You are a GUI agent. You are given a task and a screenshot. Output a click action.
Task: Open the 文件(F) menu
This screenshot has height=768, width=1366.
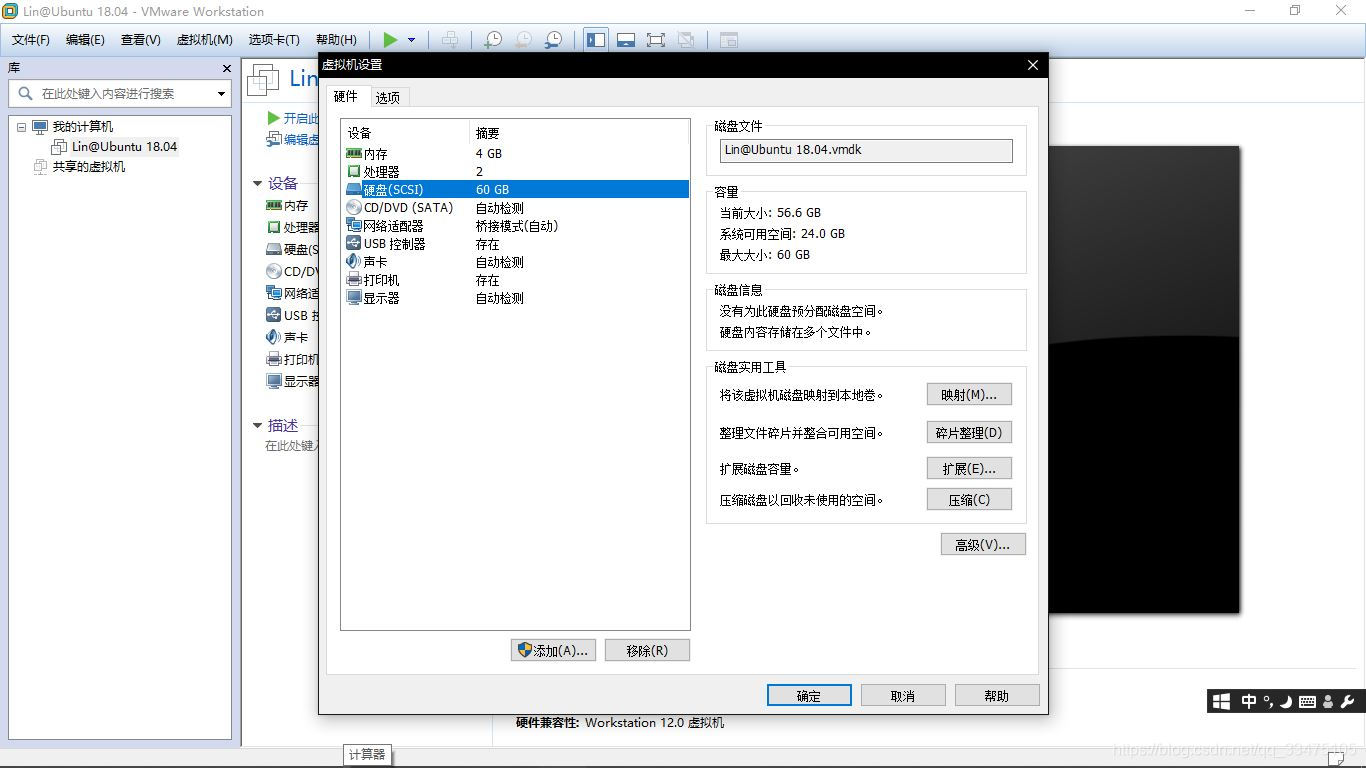click(31, 40)
